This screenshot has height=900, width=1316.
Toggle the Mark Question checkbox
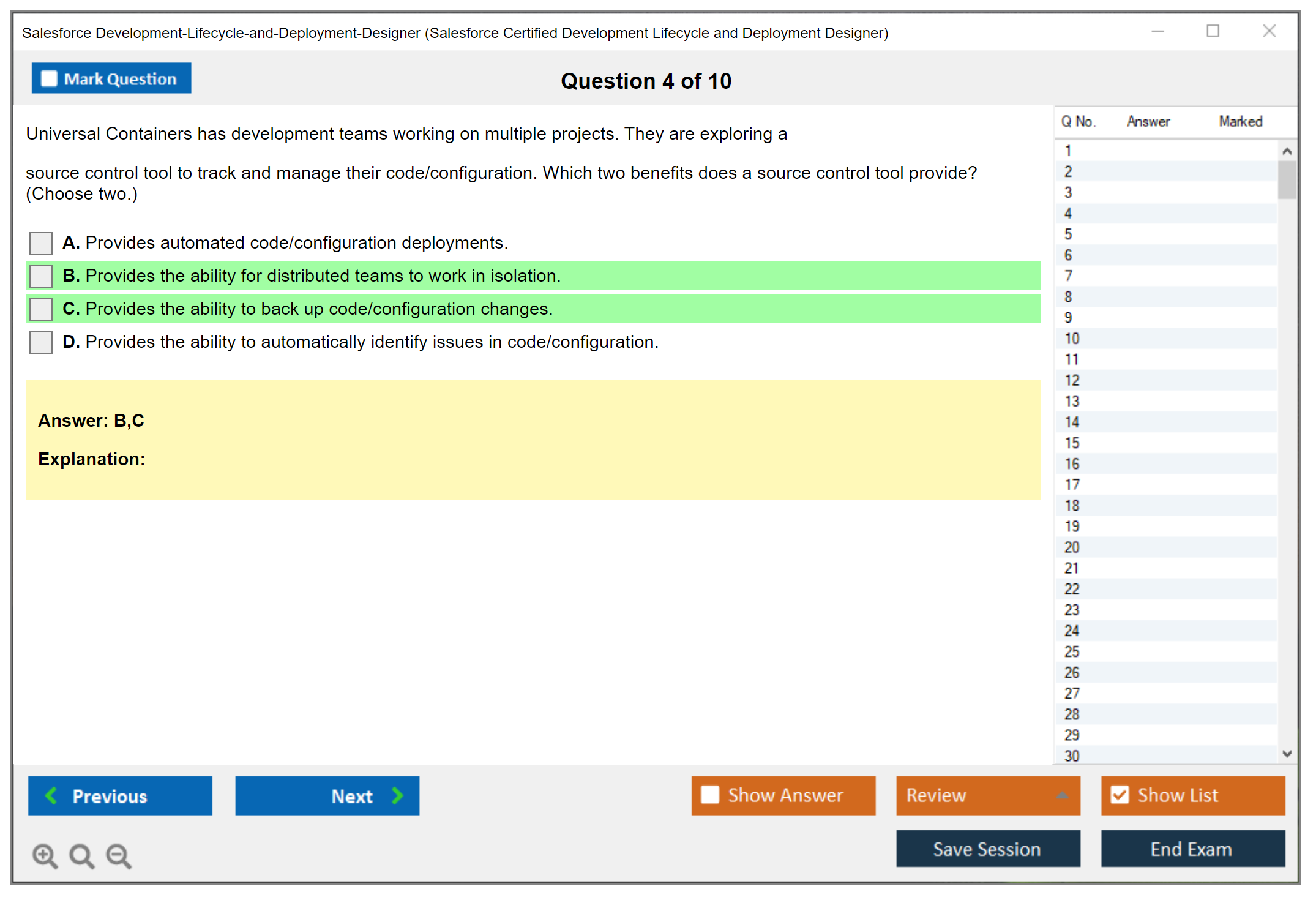pyautogui.click(x=49, y=78)
